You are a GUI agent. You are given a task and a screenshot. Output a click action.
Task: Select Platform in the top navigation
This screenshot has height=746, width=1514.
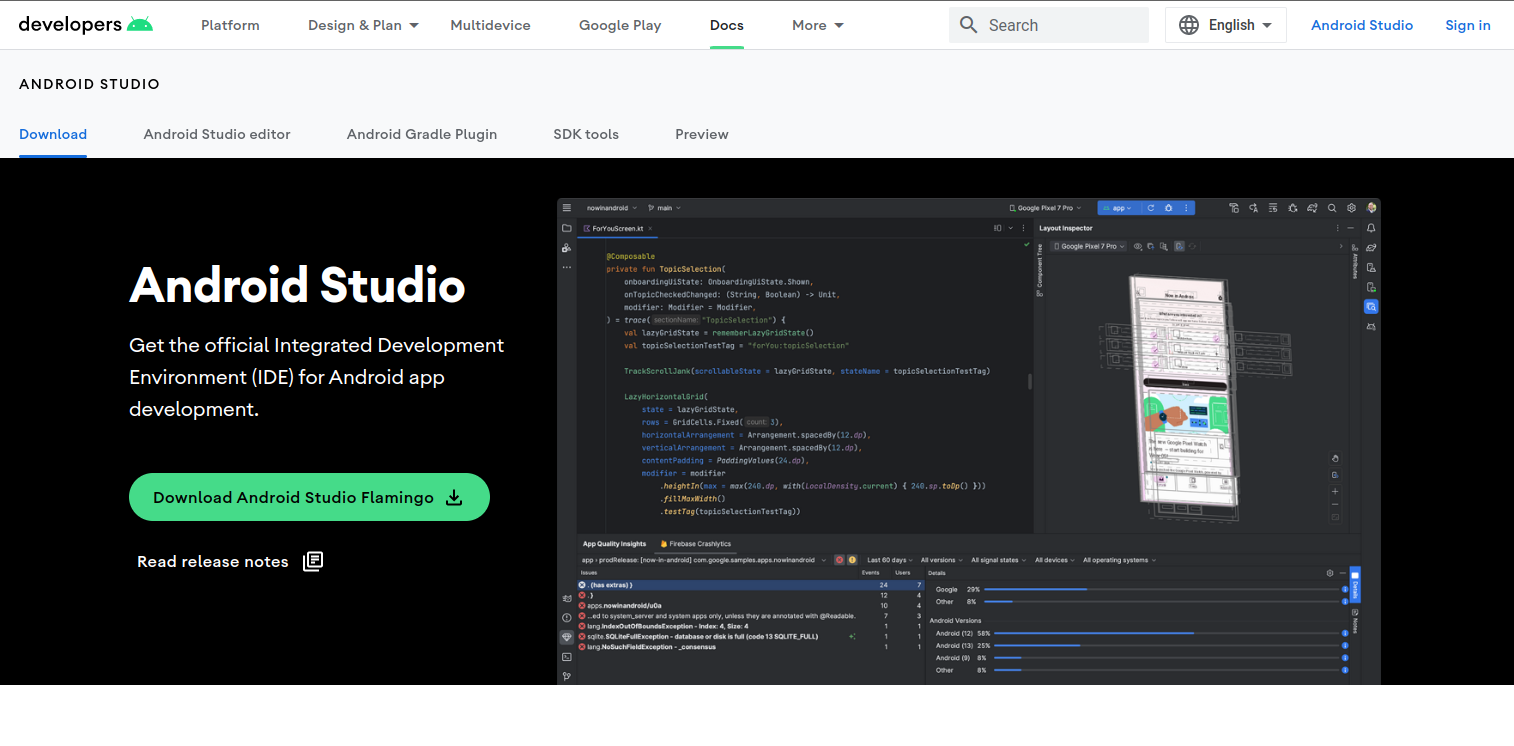(x=229, y=25)
